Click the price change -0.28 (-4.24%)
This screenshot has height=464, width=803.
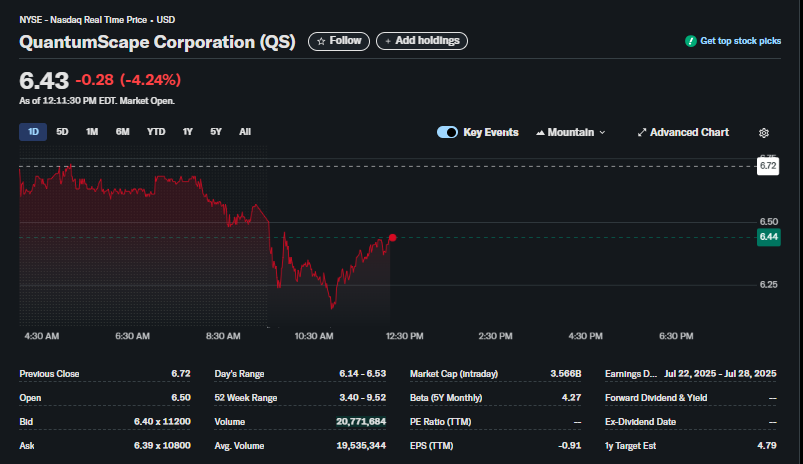[128, 80]
